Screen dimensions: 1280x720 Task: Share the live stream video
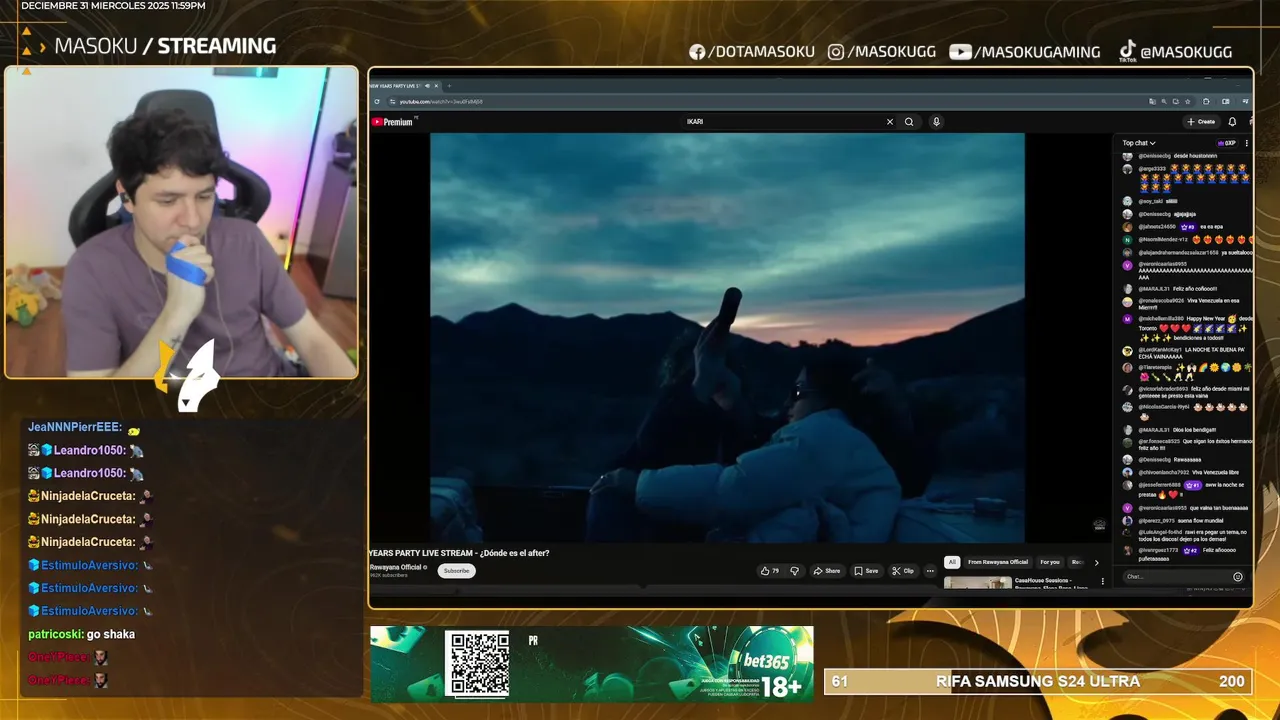tap(826, 571)
